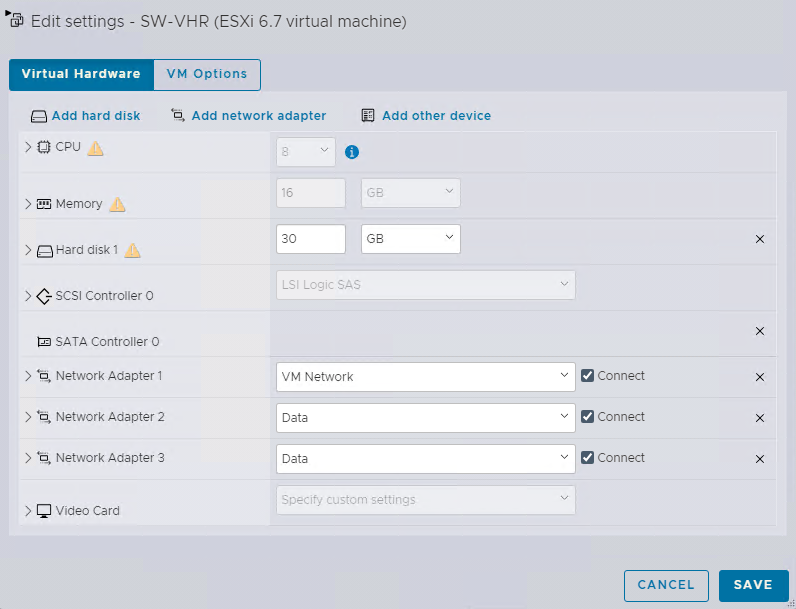Remove Network Adapter 2 with X
This screenshot has height=609, width=796.
[760, 418]
